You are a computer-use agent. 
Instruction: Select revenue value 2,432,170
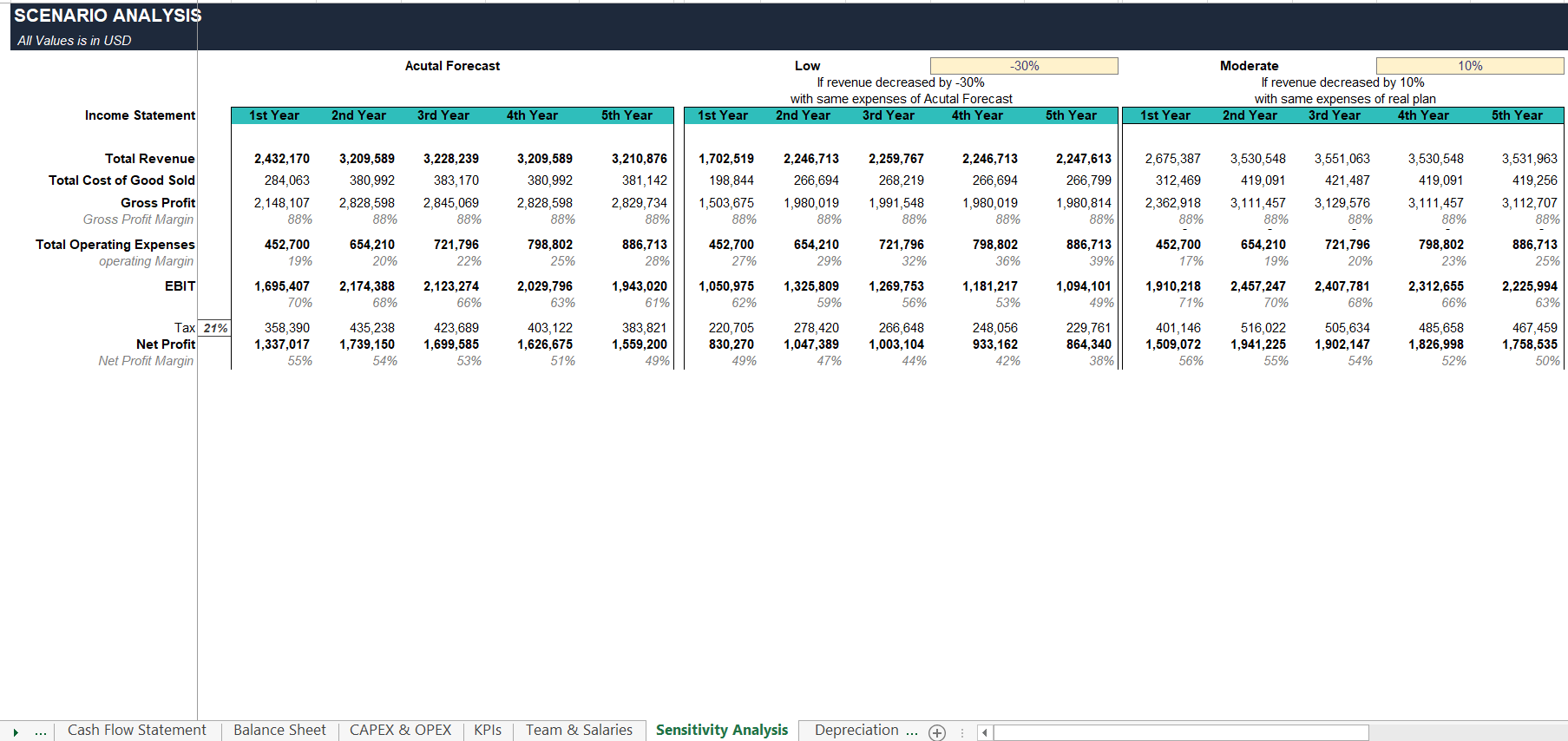(x=281, y=159)
